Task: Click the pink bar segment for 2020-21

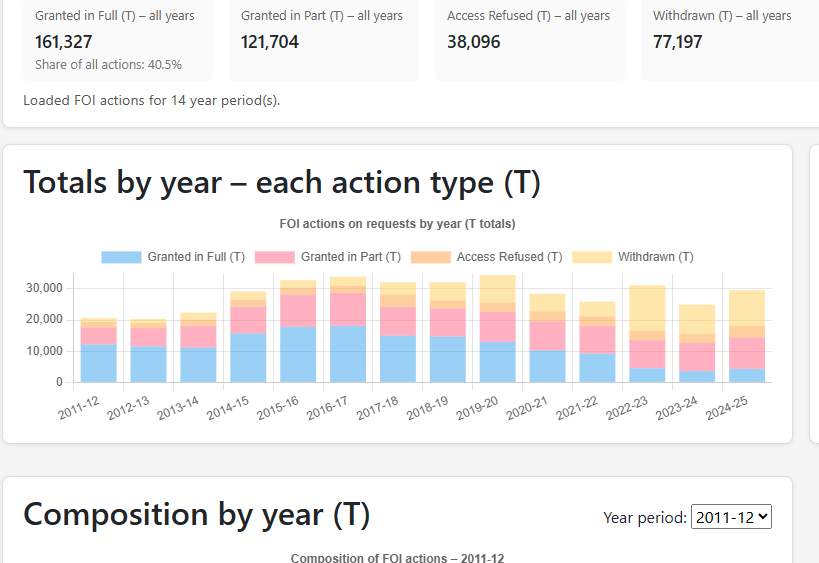Action: click(547, 336)
